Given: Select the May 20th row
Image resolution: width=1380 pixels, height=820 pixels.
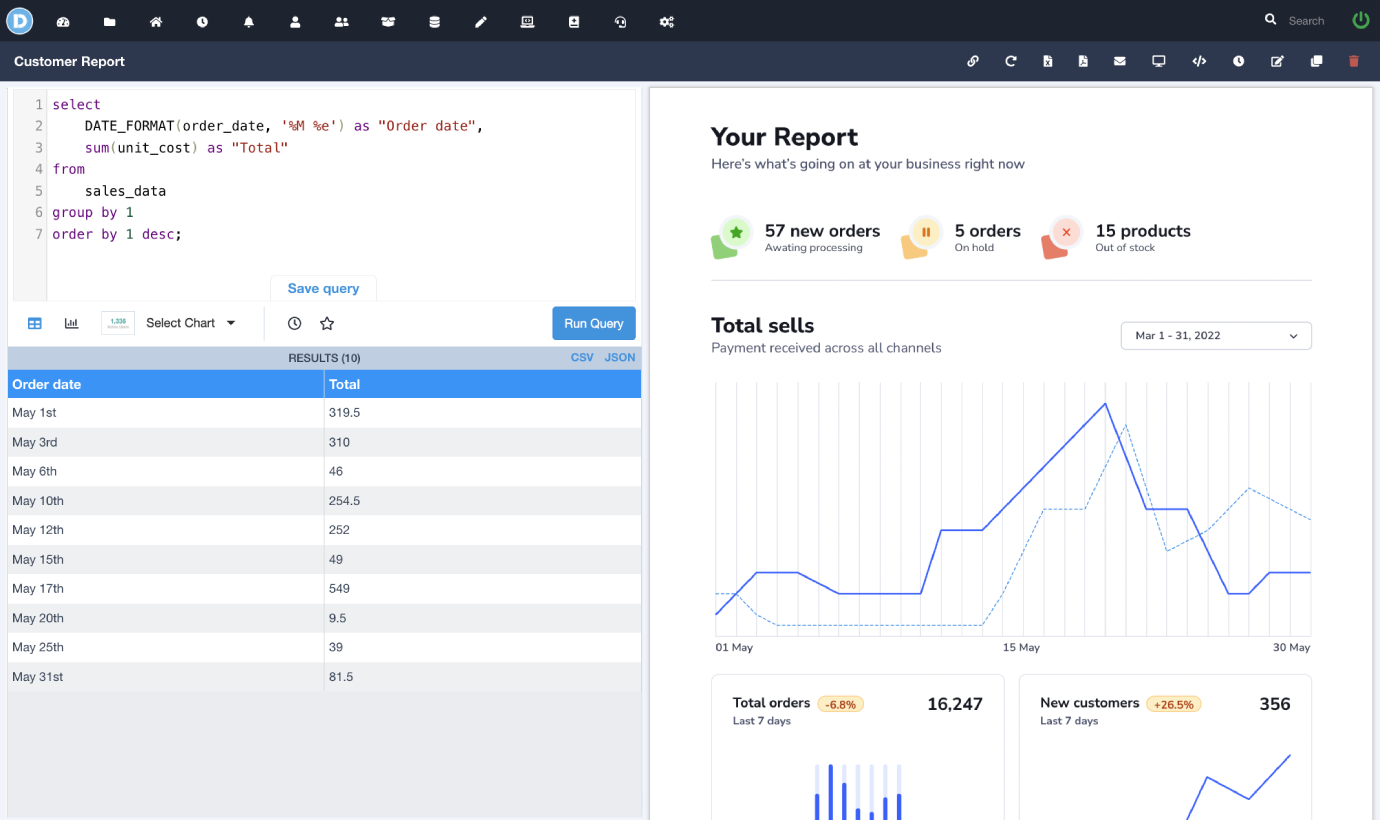Looking at the screenshot, I should tap(324, 618).
